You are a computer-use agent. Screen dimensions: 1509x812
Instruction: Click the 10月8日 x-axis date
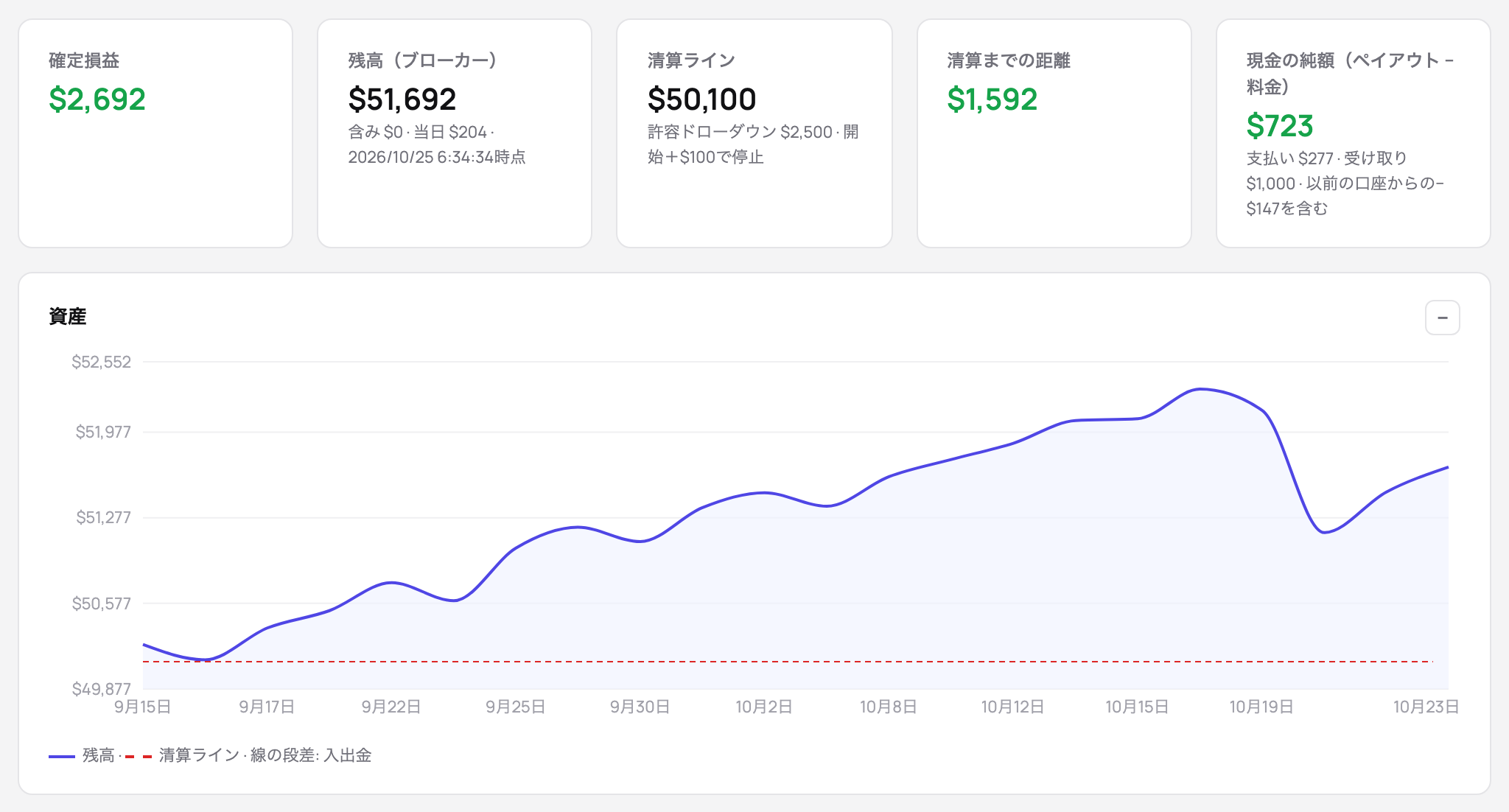point(889,707)
